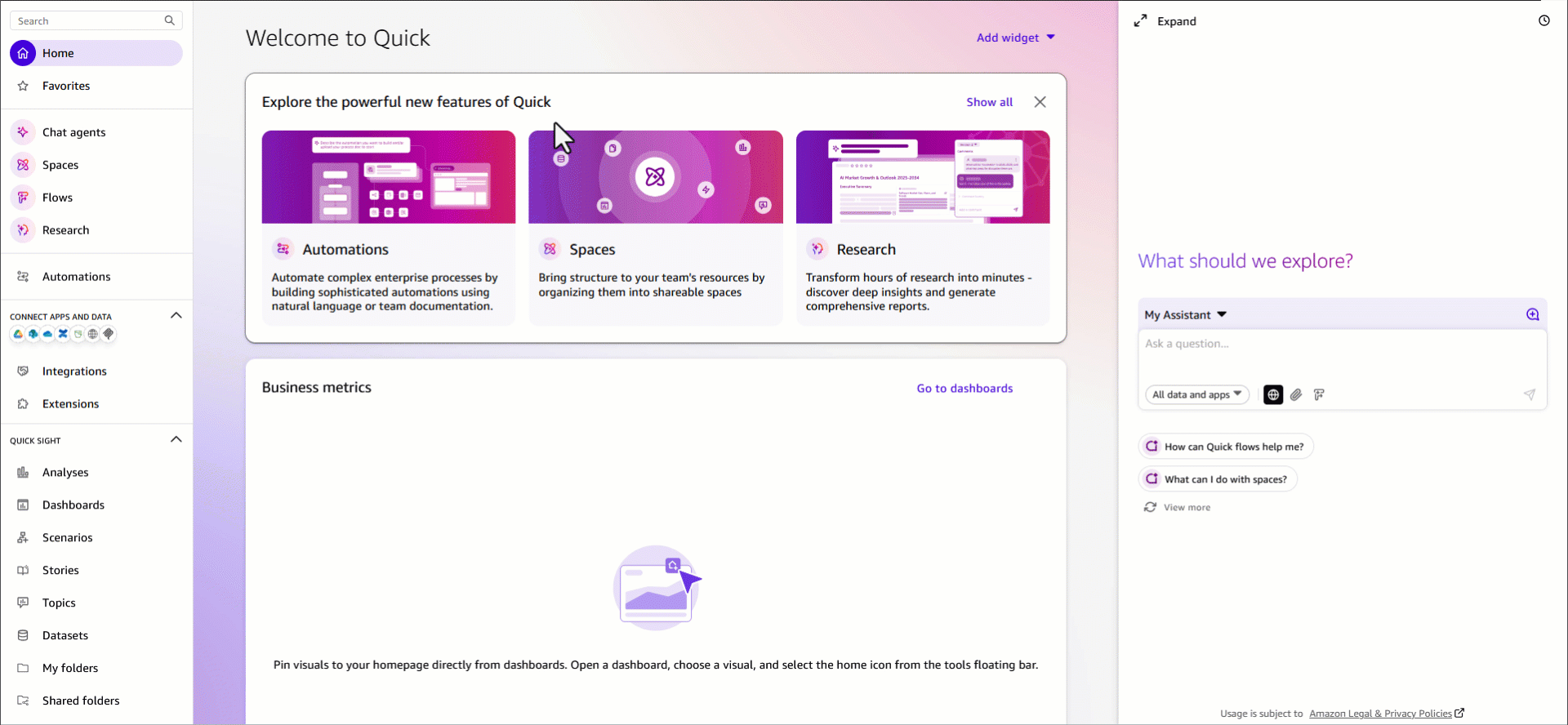Click the Show all features link

click(989, 102)
